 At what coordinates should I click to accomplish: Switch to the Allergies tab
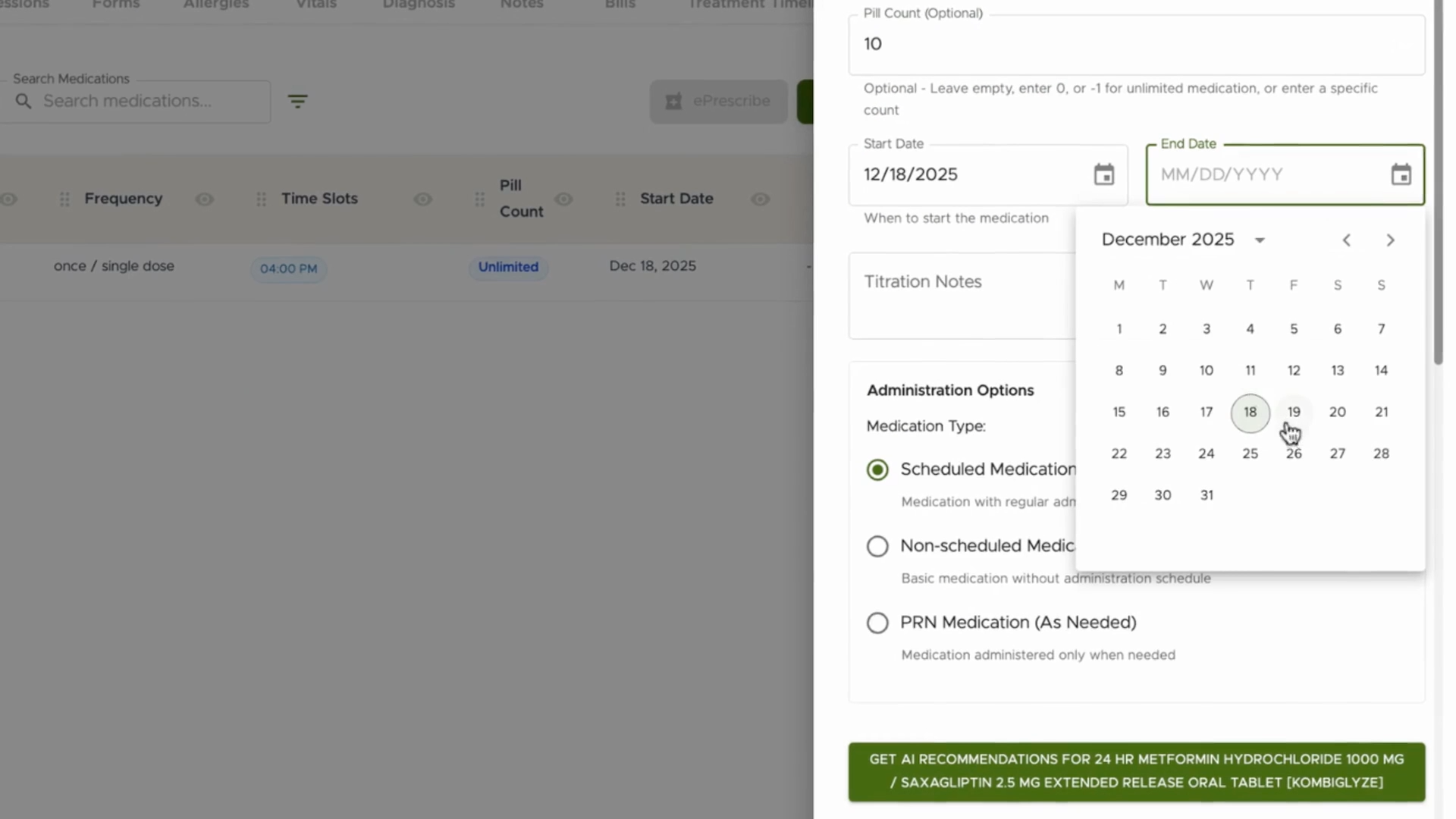(x=216, y=5)
